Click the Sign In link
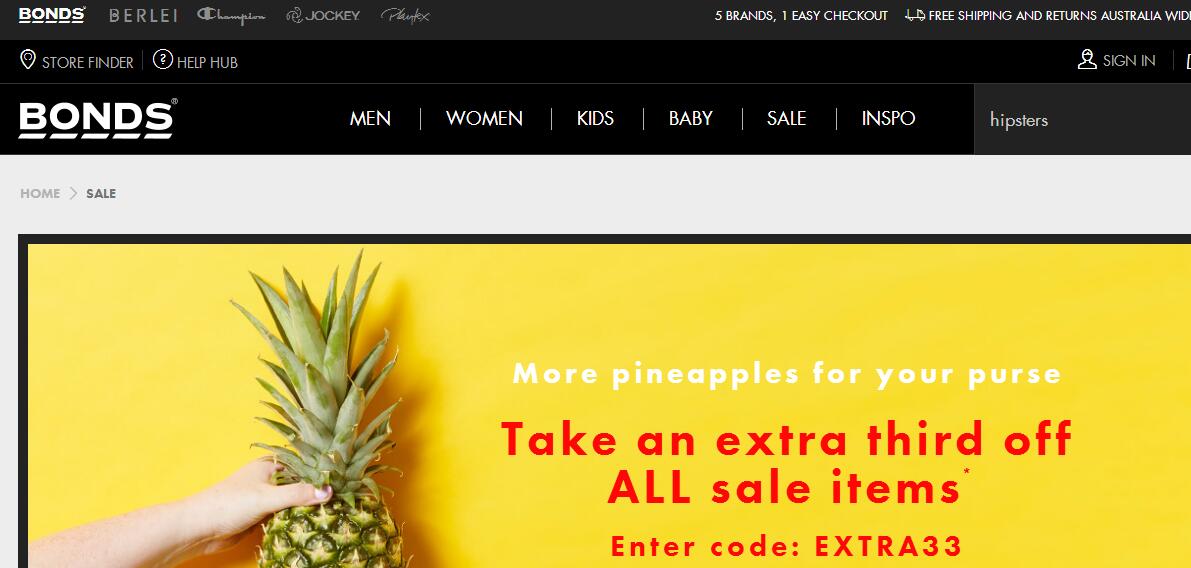Image resolution: width=1191 pixels, height=568 pixels. coord(1129,61)
